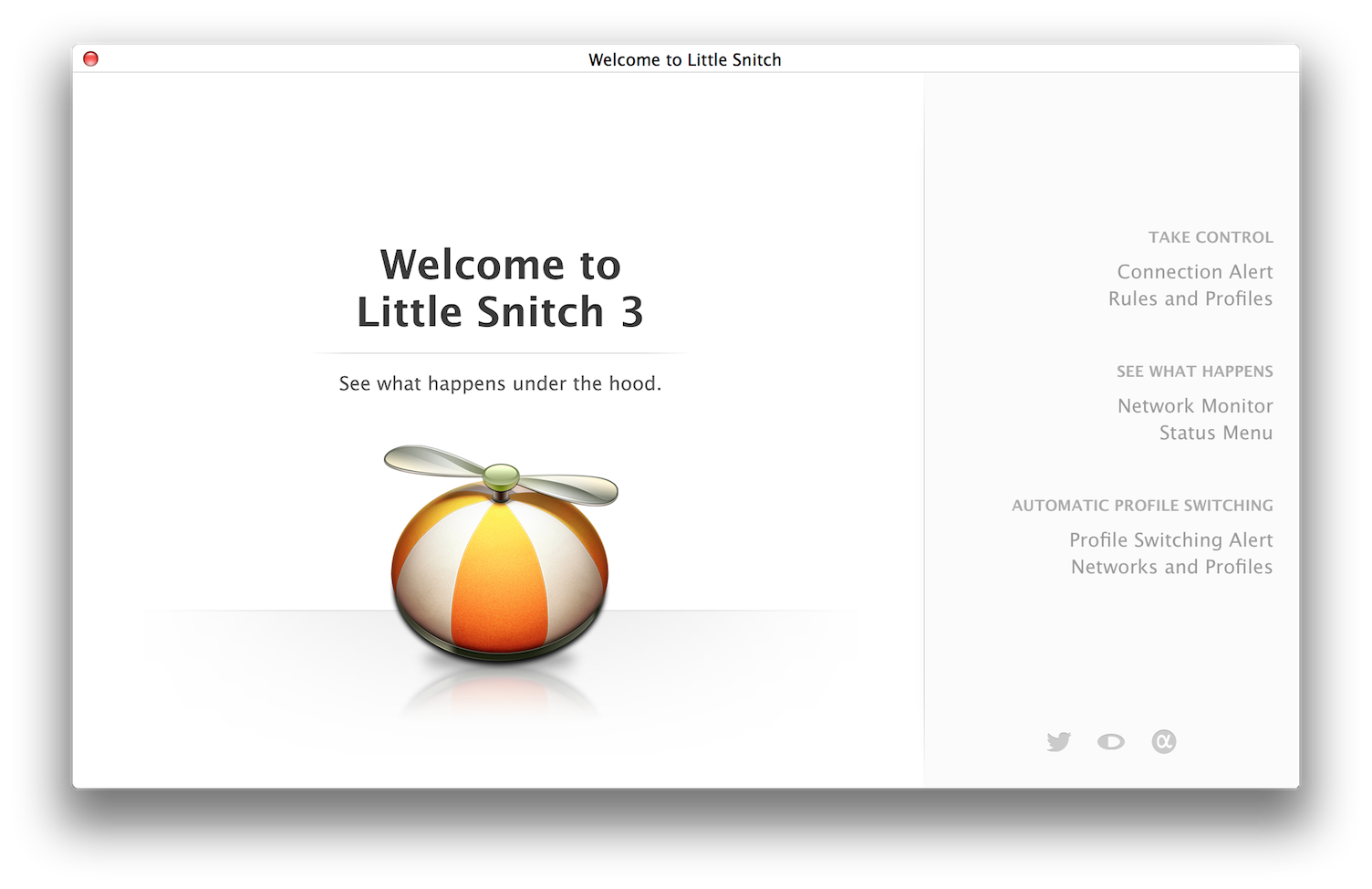Viewport: 1372px width, 889px height.
Task: Click the See what happens under the hood tagline
Action: click(x=501, y=383)
